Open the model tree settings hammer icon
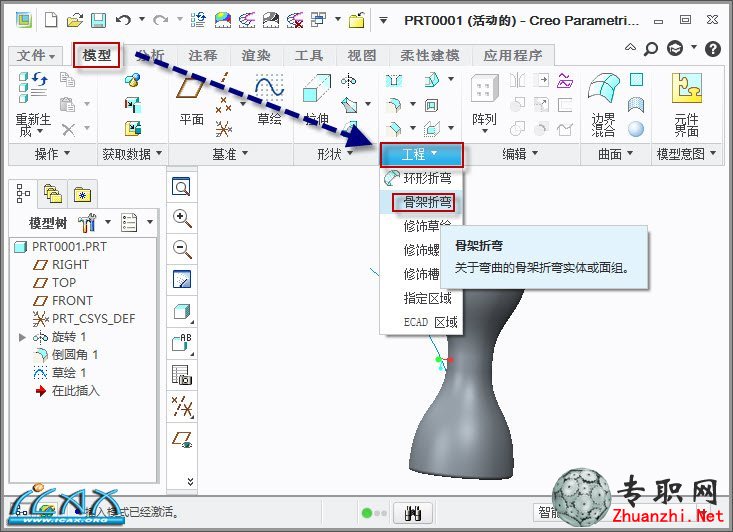733x532 pixels. point(87,223)
